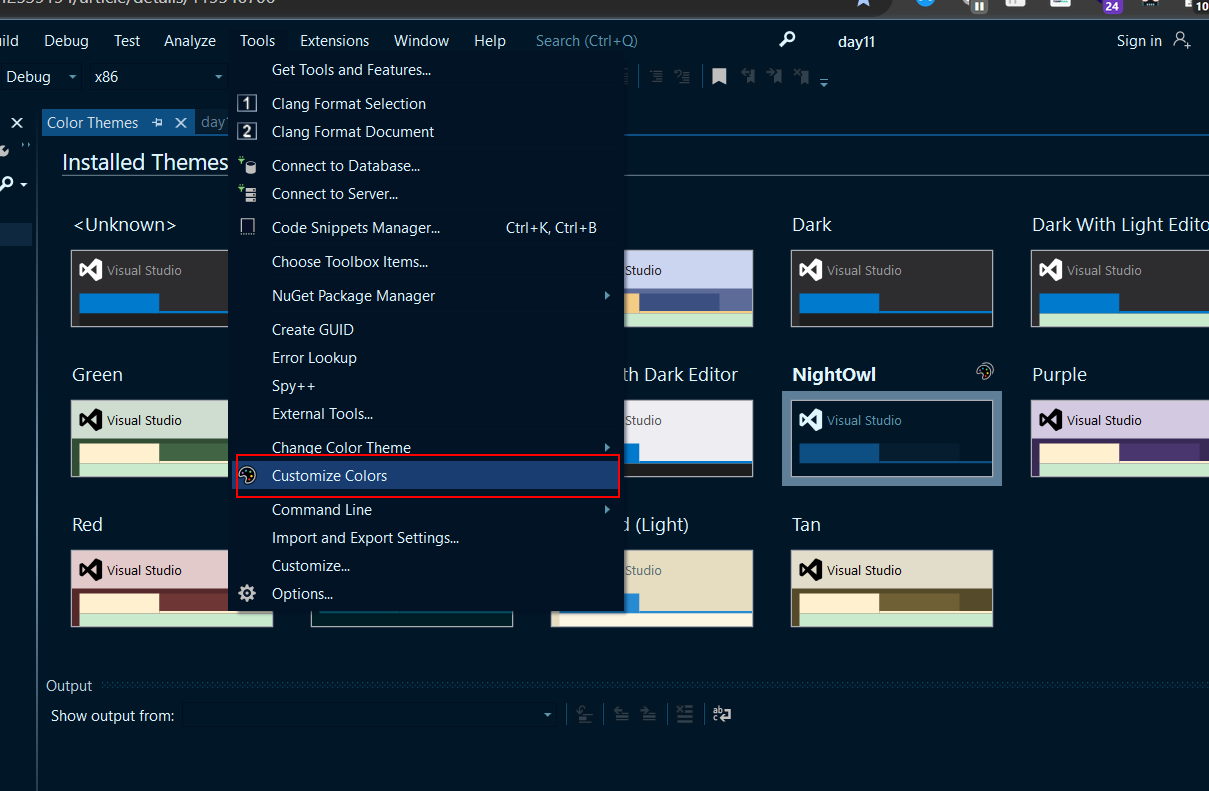The image size is (1209, 791).
Task: Click the add-account icon beside Sign in
Action: pyautogui.click(x=1182, y=40)
